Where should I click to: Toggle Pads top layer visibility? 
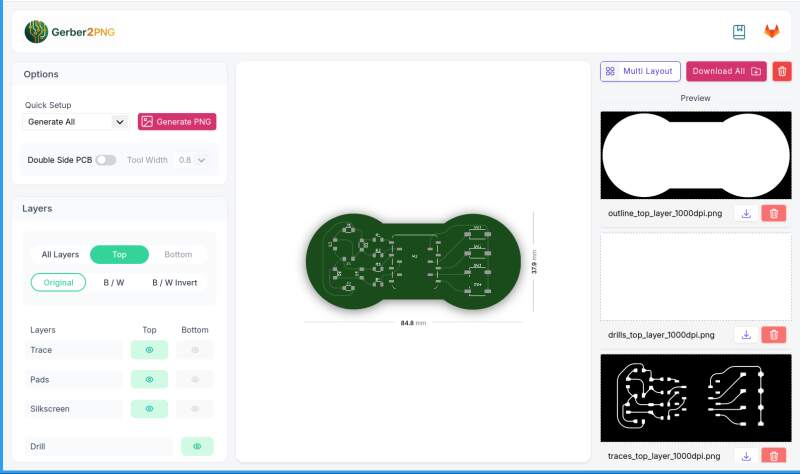point(149,380)
